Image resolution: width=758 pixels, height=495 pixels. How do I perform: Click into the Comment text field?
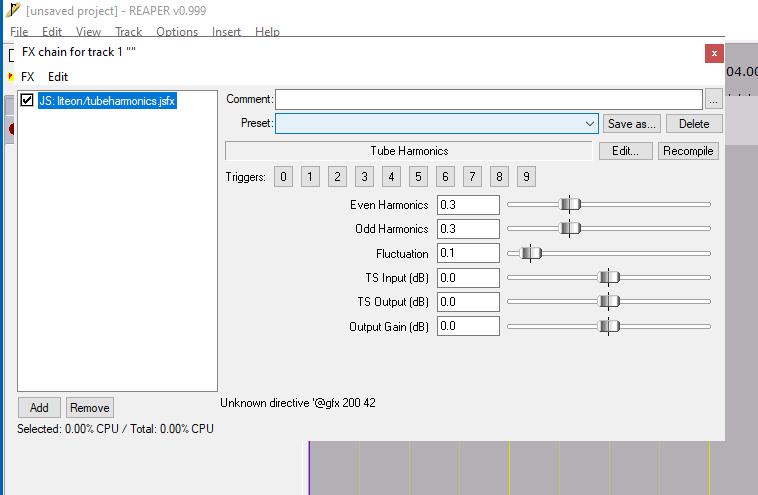[x=488, y=99]
